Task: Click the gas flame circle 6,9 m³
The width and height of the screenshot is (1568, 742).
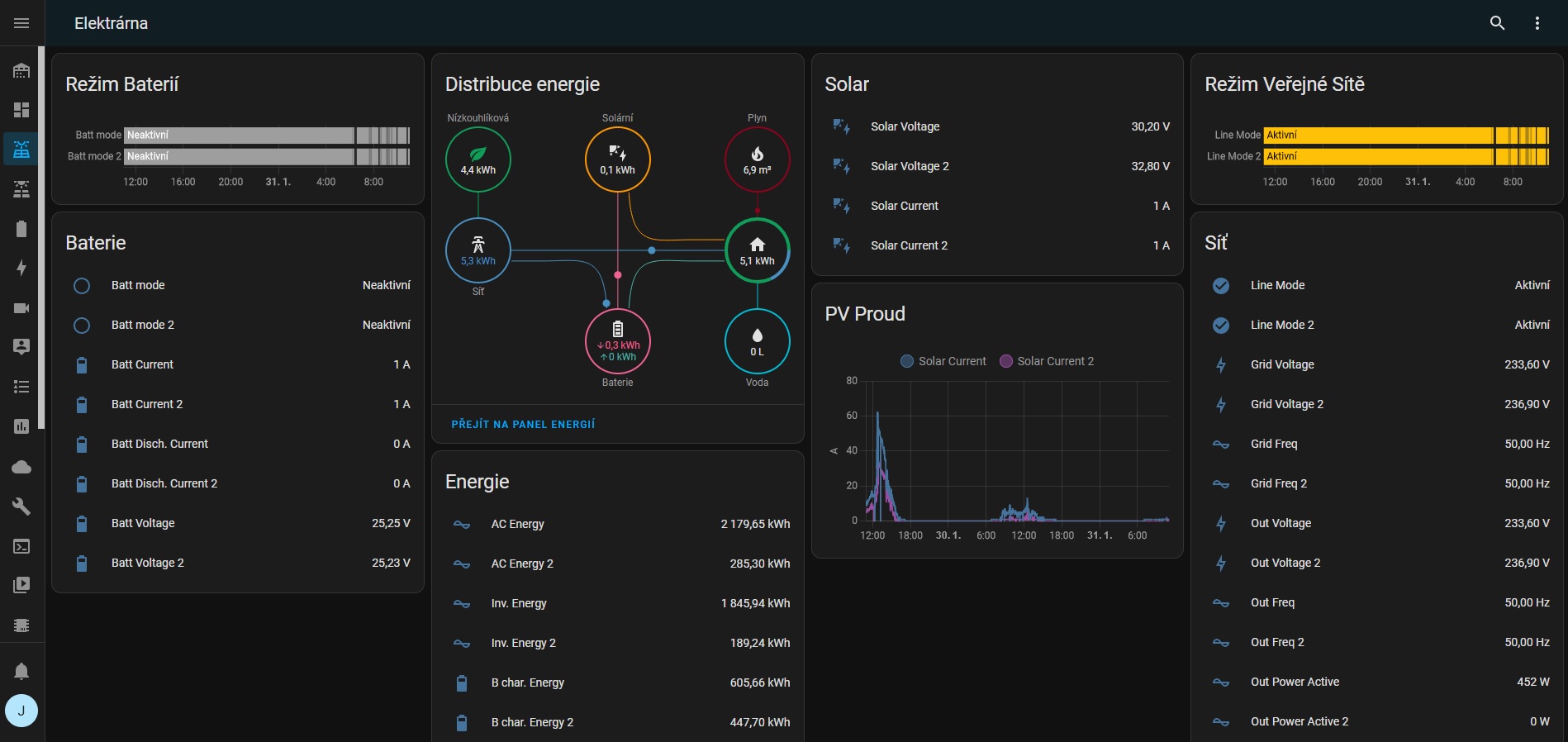Action: 758,159
